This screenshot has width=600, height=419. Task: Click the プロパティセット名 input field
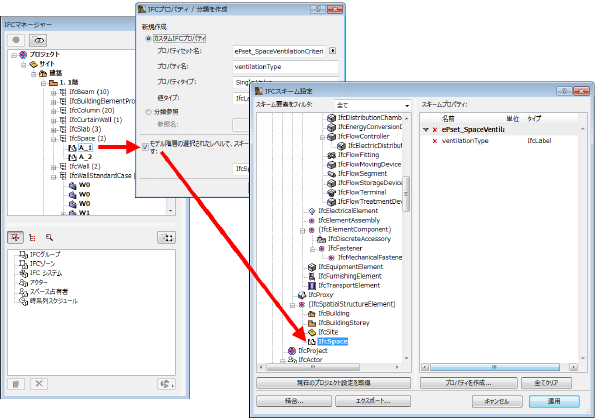click(279, 51)
